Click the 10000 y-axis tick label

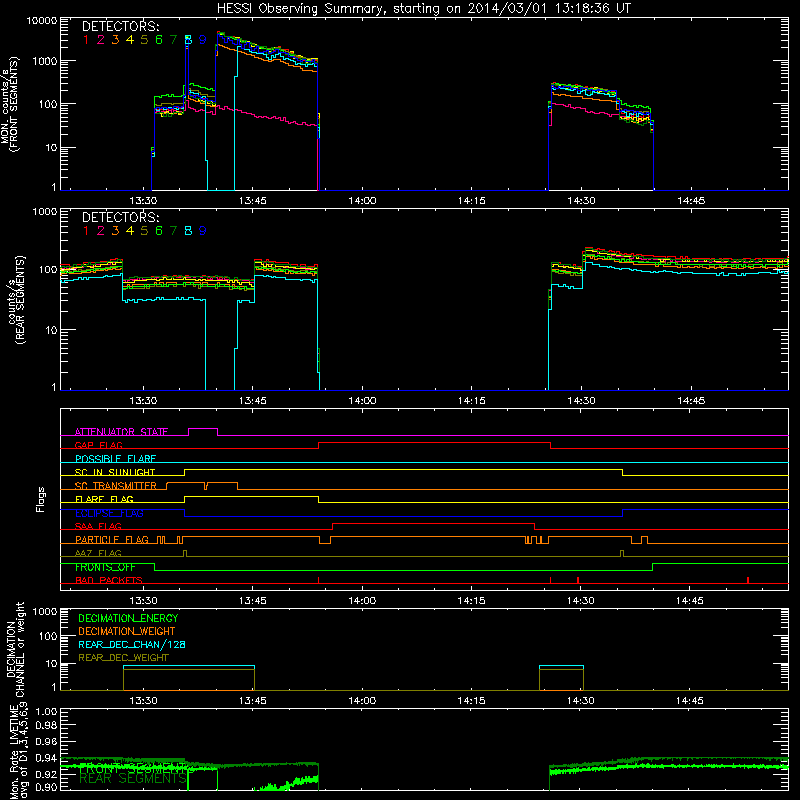coord(42,21)
